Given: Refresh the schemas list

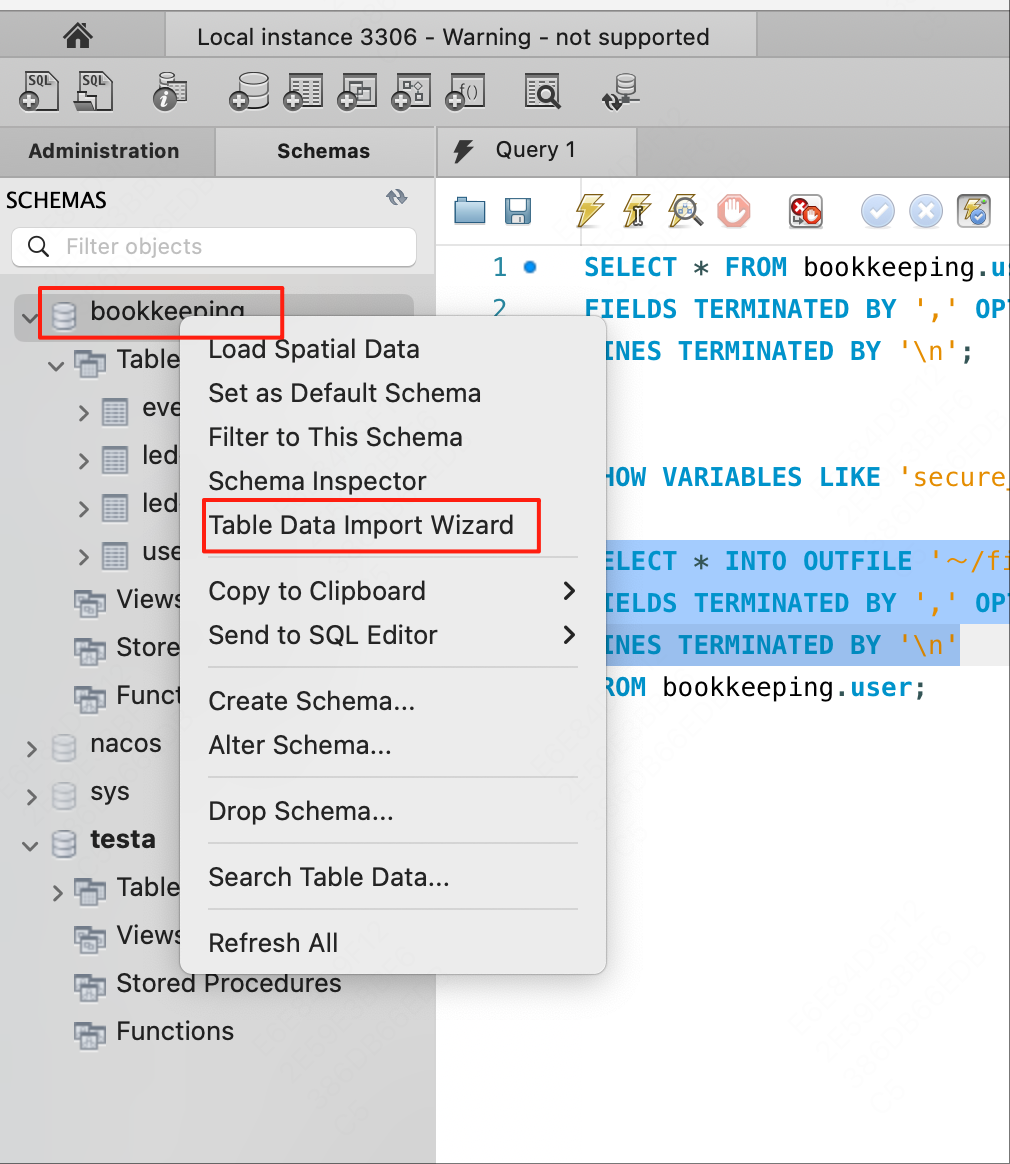Looking at the screenshot, I should 397,198.
